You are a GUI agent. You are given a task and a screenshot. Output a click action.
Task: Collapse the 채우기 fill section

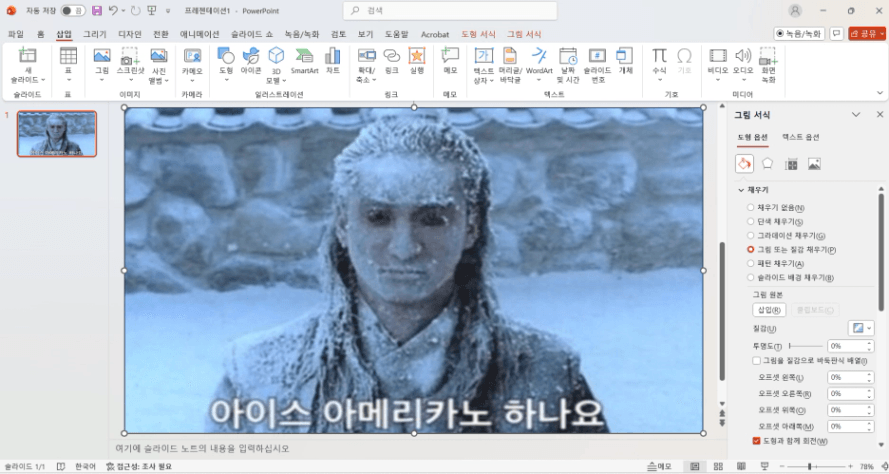click(741, 190)
